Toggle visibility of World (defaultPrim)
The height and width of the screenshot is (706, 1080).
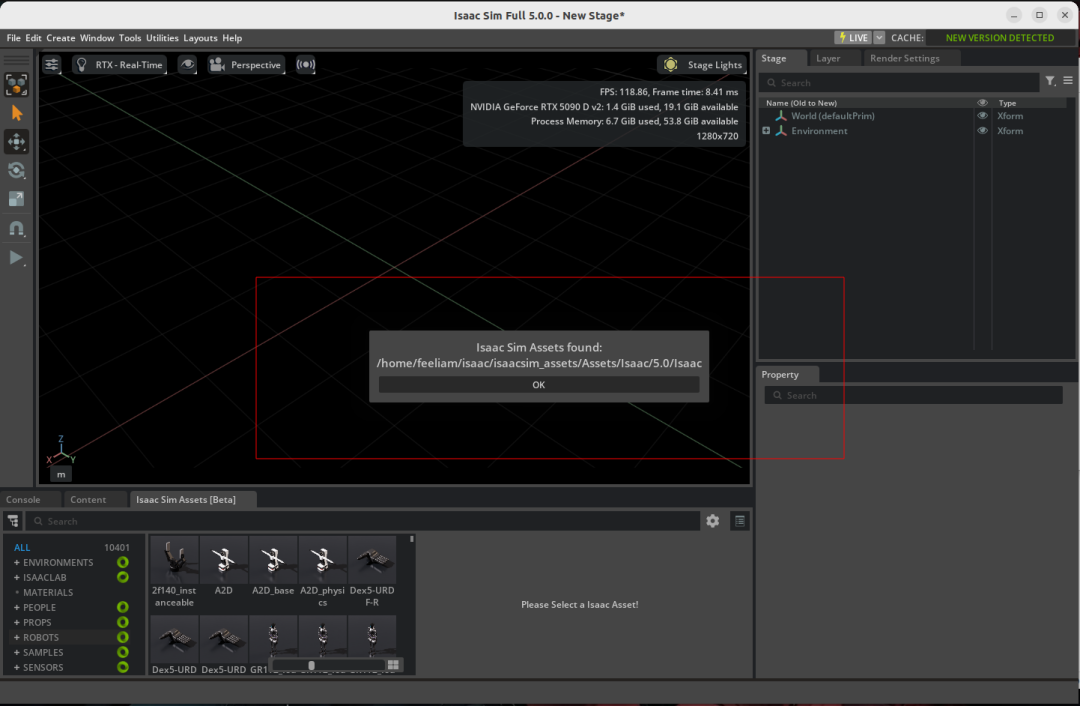982,116
